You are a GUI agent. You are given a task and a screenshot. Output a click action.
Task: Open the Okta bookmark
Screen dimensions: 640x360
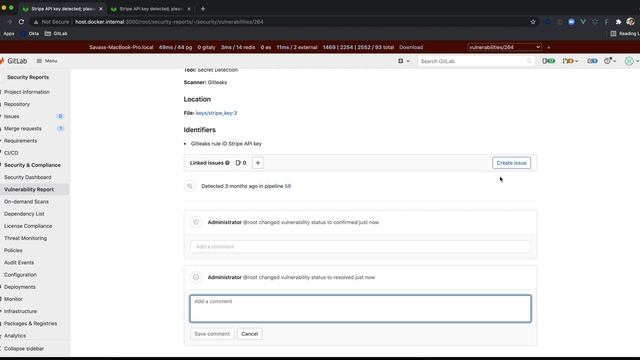pyautogui.click(x=30, y=33)
